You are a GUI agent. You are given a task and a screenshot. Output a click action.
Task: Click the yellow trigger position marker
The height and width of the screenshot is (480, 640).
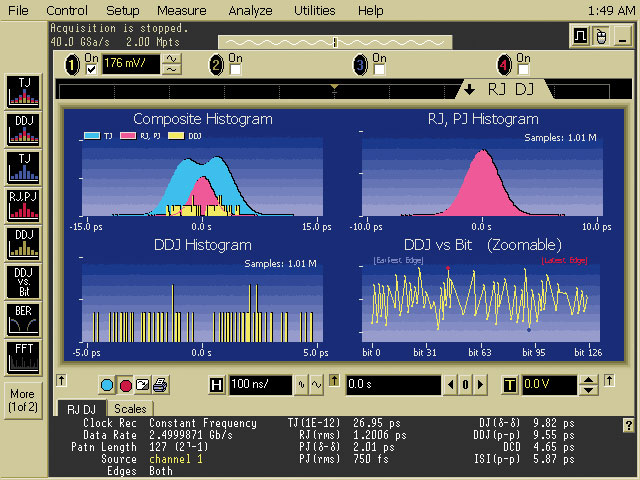(x=334, y=87)
